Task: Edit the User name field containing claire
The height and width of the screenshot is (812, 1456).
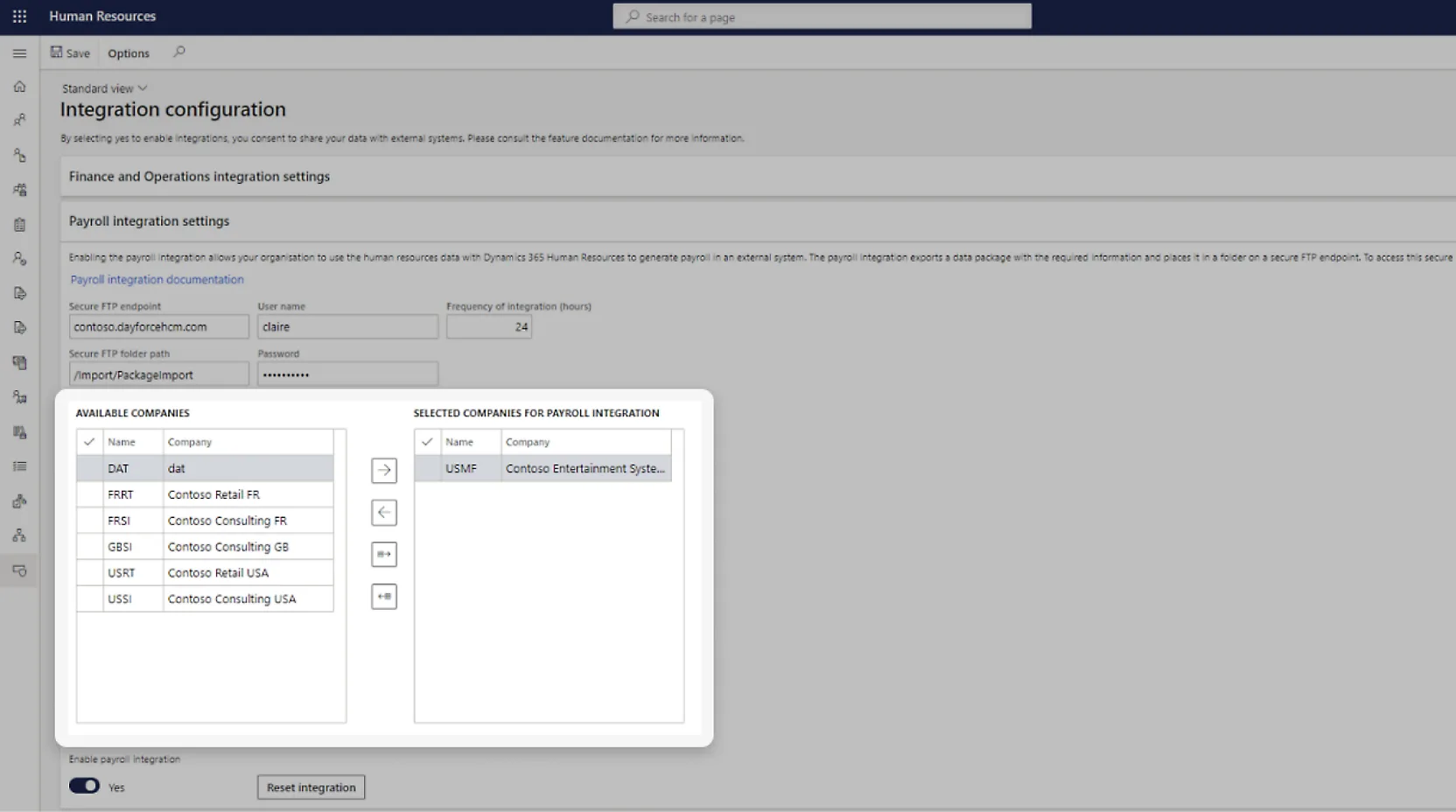Action: 348,327
